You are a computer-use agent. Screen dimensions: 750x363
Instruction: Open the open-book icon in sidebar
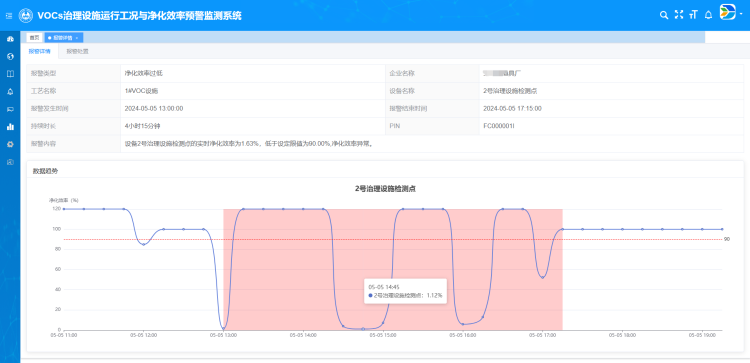click(10, 74)
